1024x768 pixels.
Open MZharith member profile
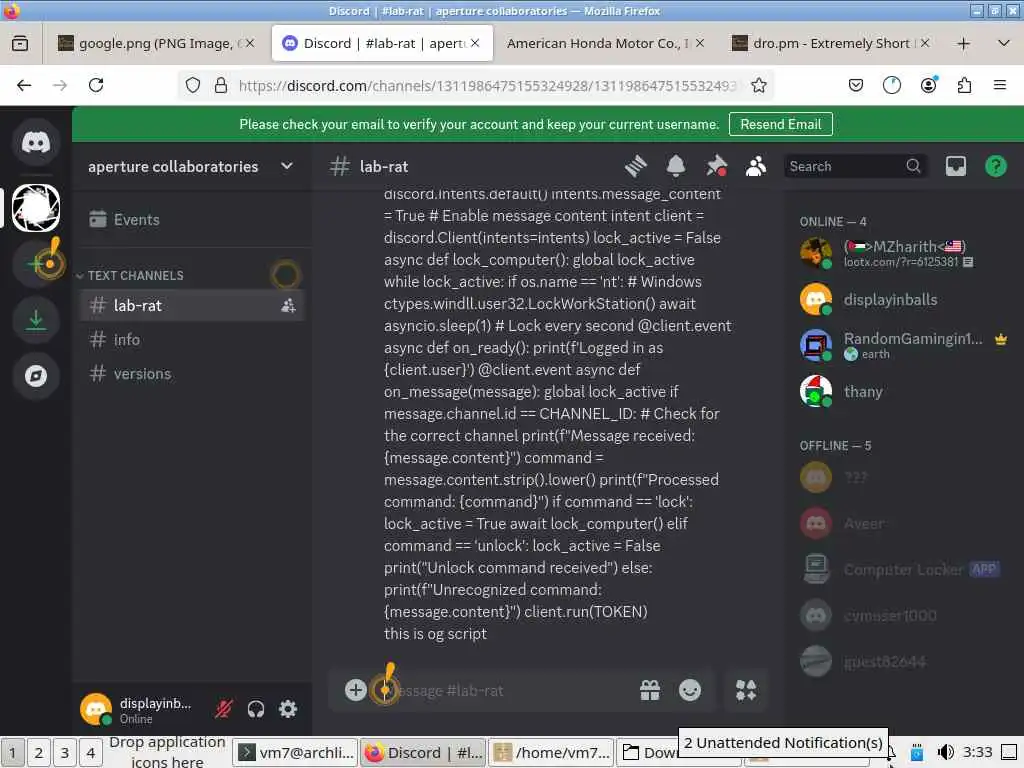(904, 253)
